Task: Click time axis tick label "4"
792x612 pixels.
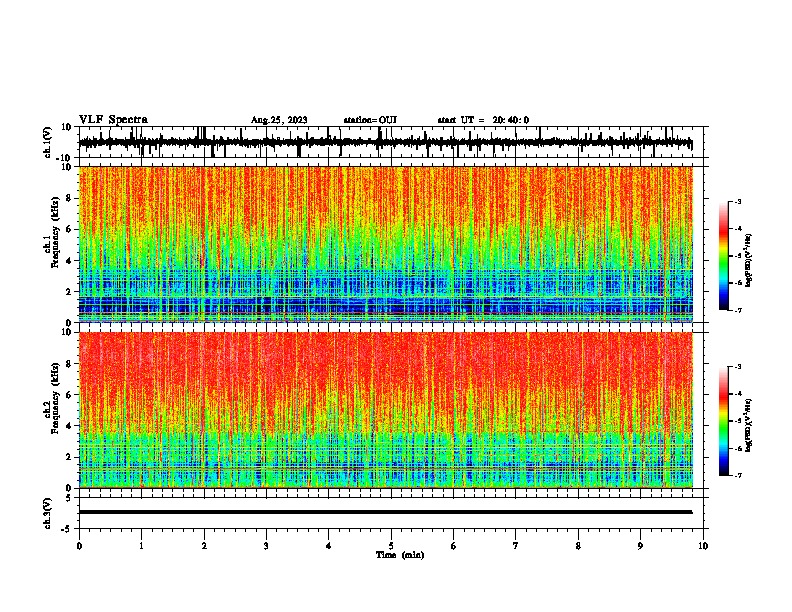Action: 329,546
